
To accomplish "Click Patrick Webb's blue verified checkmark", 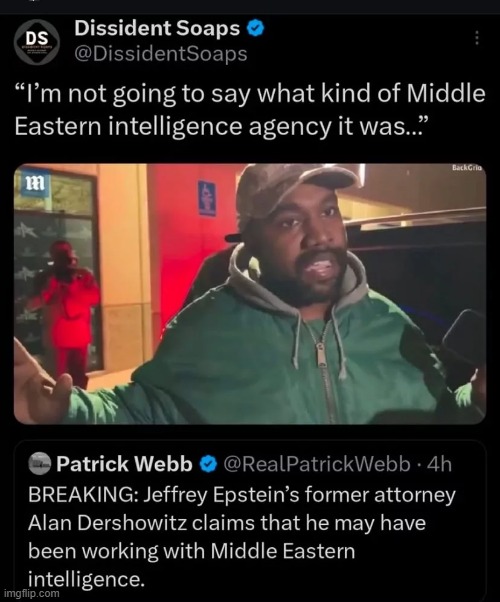I will pos(208,464).
